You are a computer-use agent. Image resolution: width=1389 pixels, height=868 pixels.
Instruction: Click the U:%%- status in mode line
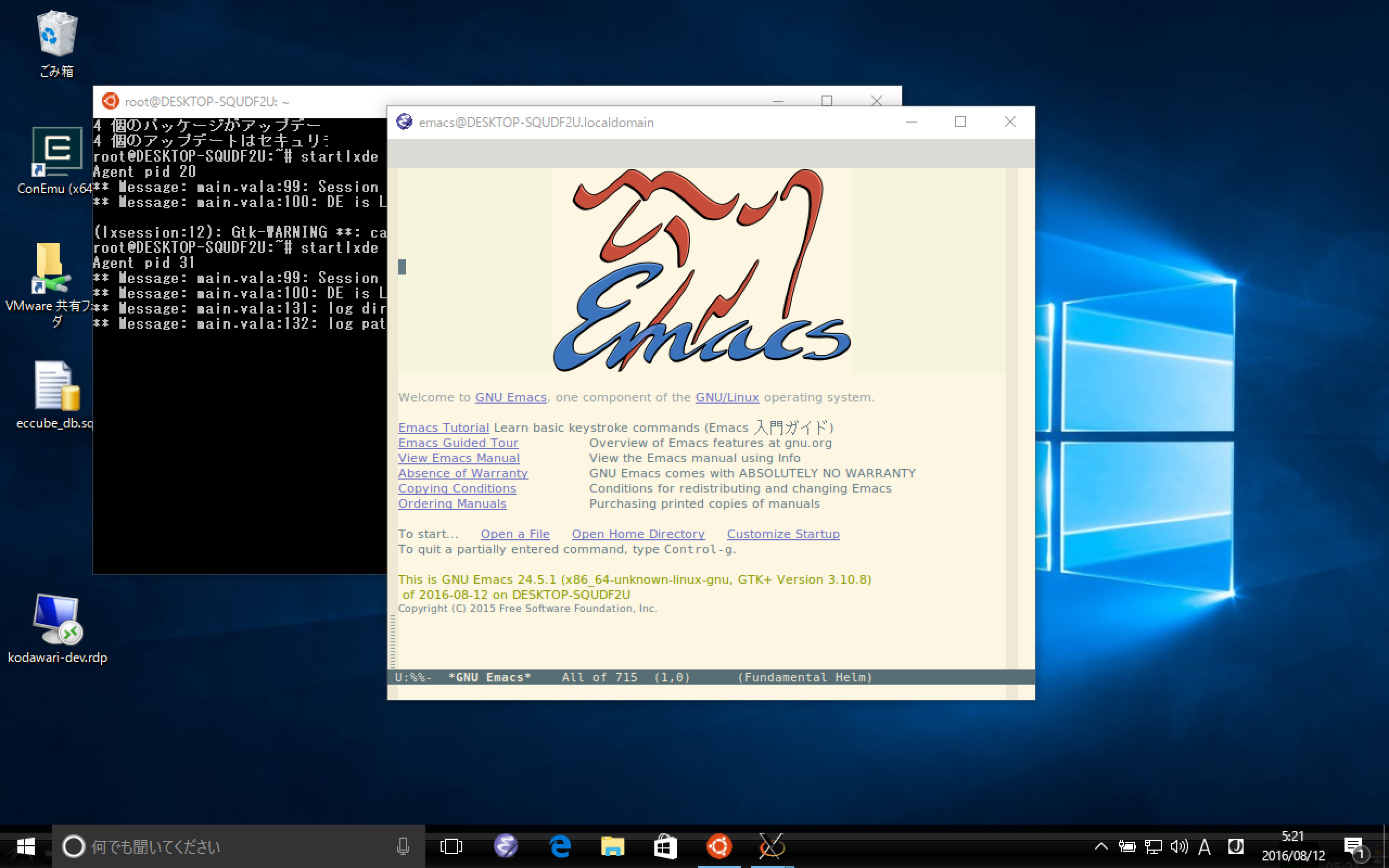click(413, 678)
